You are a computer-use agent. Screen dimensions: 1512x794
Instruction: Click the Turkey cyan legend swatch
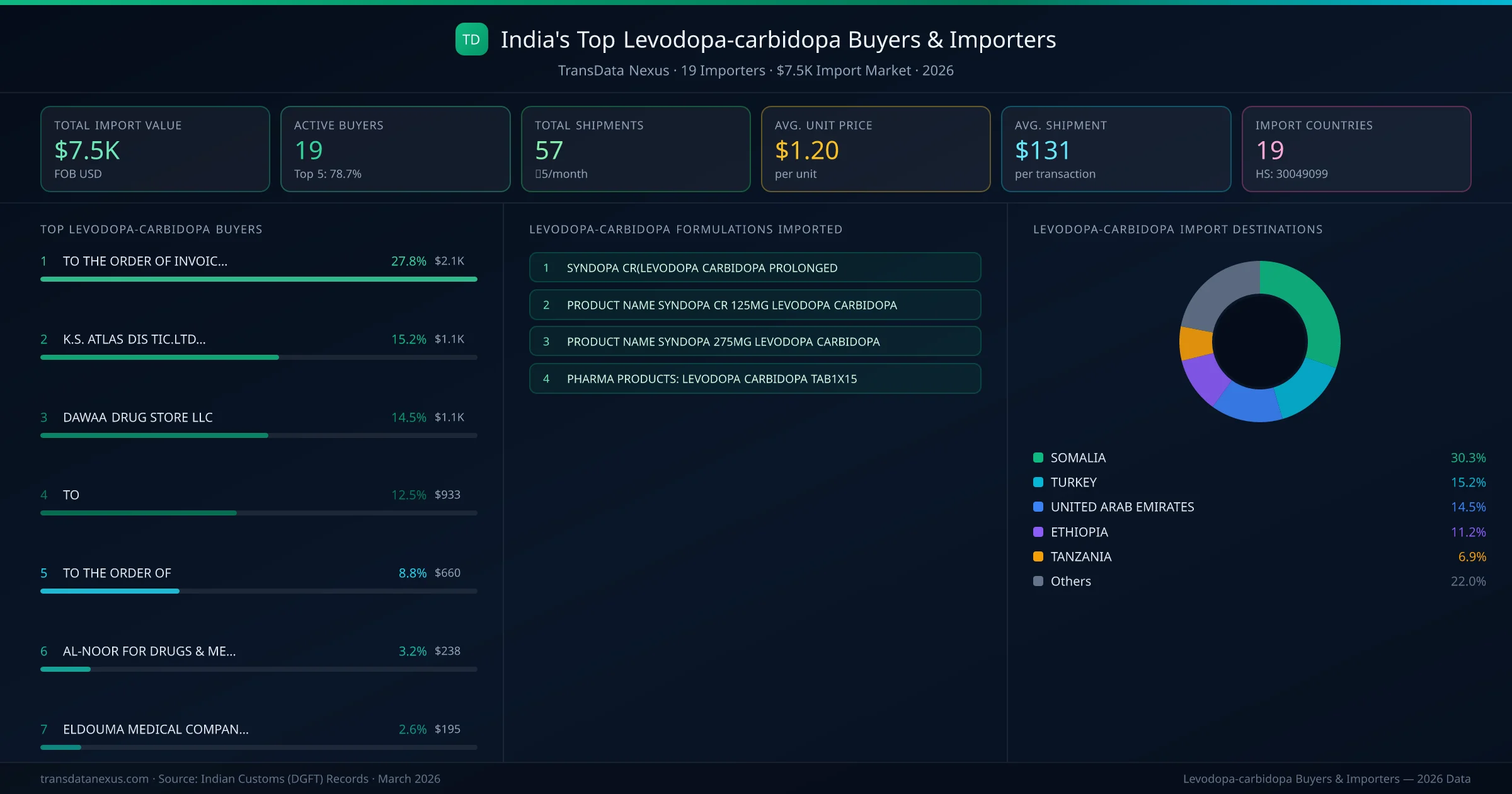(x=1038, y=482)
